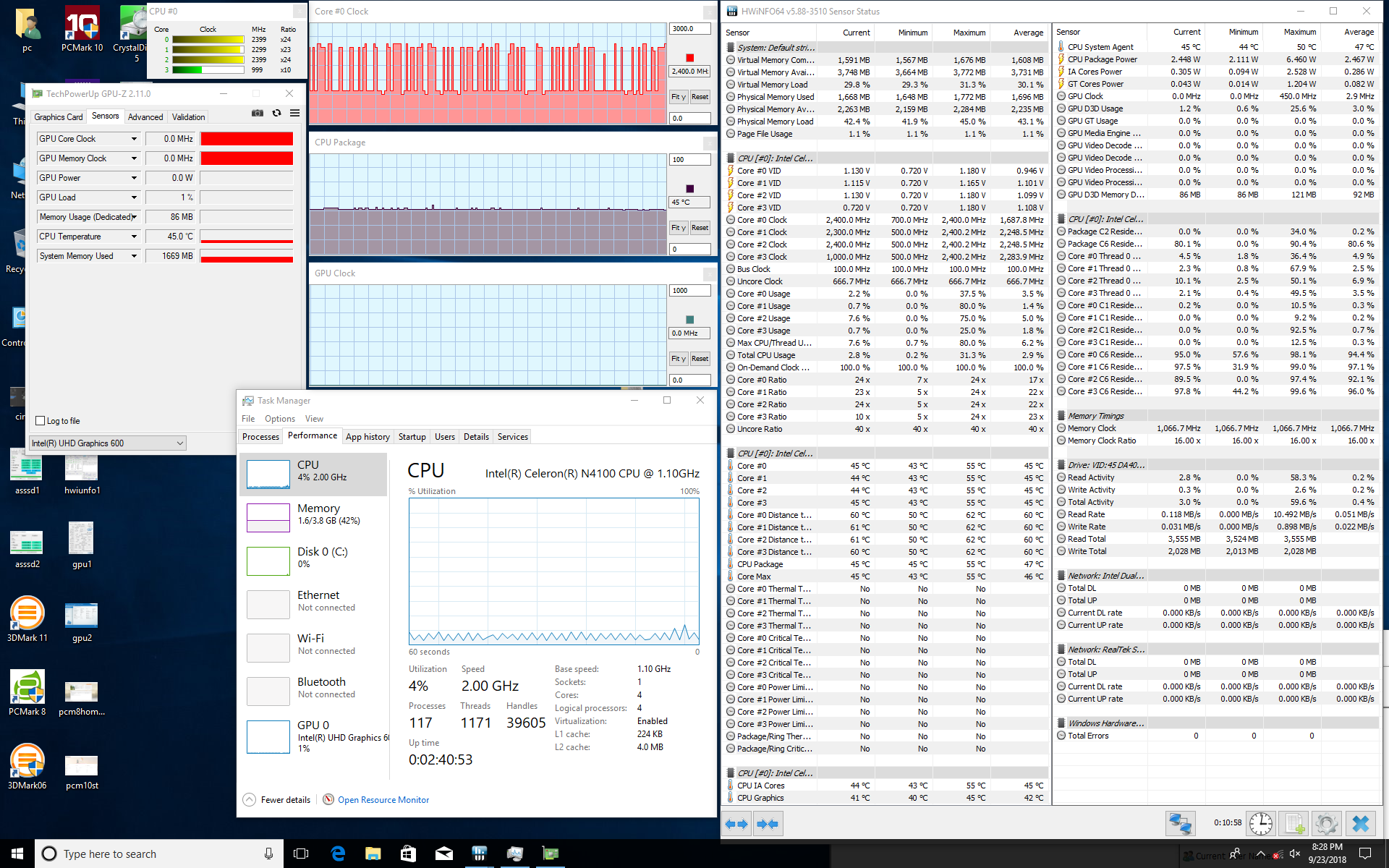Expand the CPU Temperature sensor dropdown
This screenshot has width=1389, height=868.
pos(134,237)
